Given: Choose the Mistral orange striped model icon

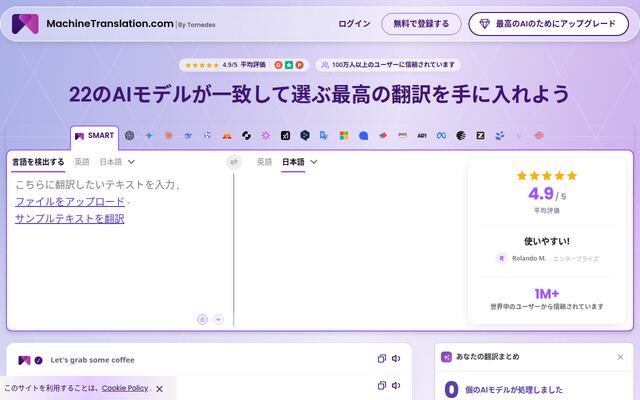Looking at the screenshot, I should [227, 136].
